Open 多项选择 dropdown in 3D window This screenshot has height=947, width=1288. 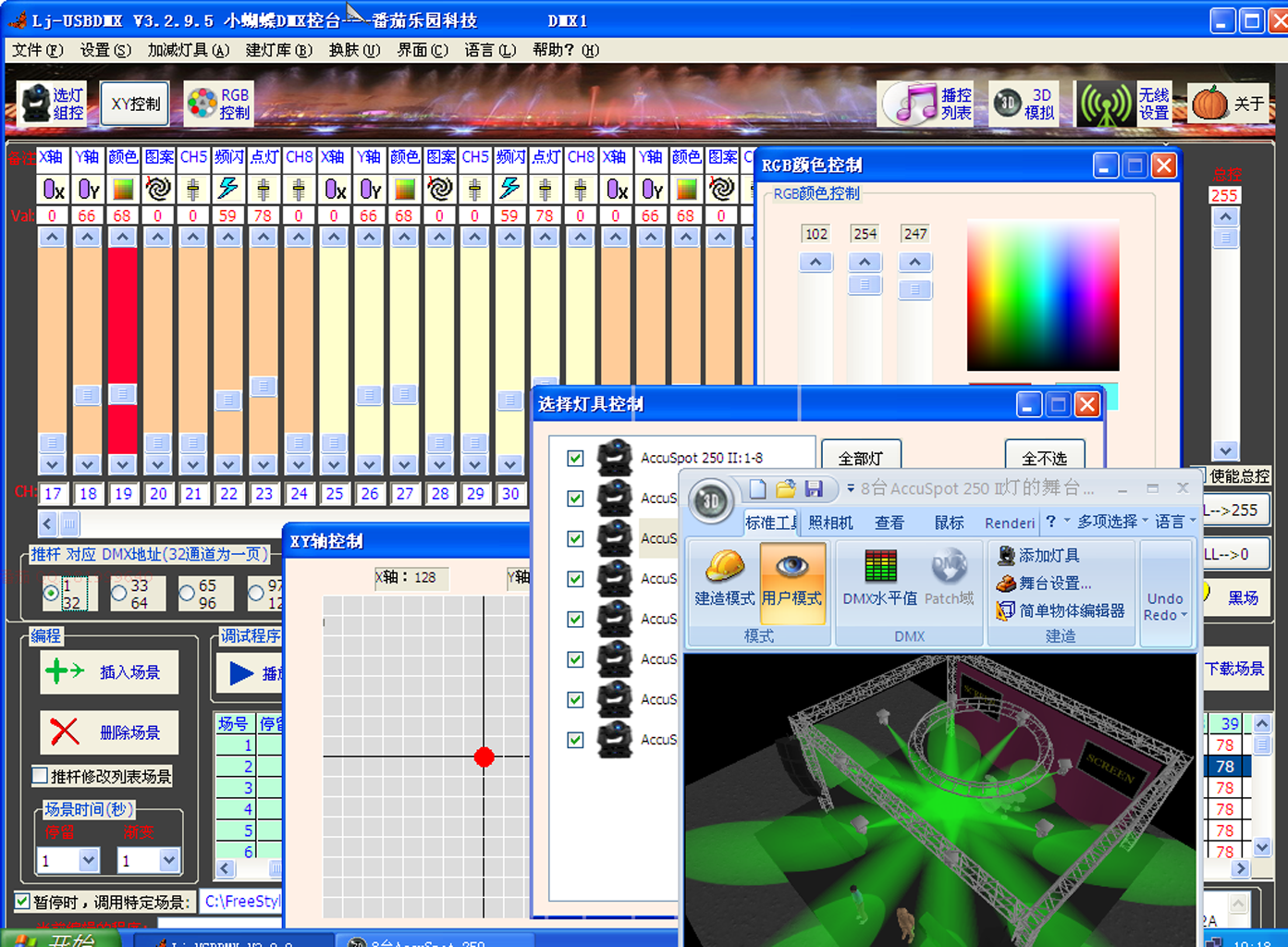[1112, 522]
